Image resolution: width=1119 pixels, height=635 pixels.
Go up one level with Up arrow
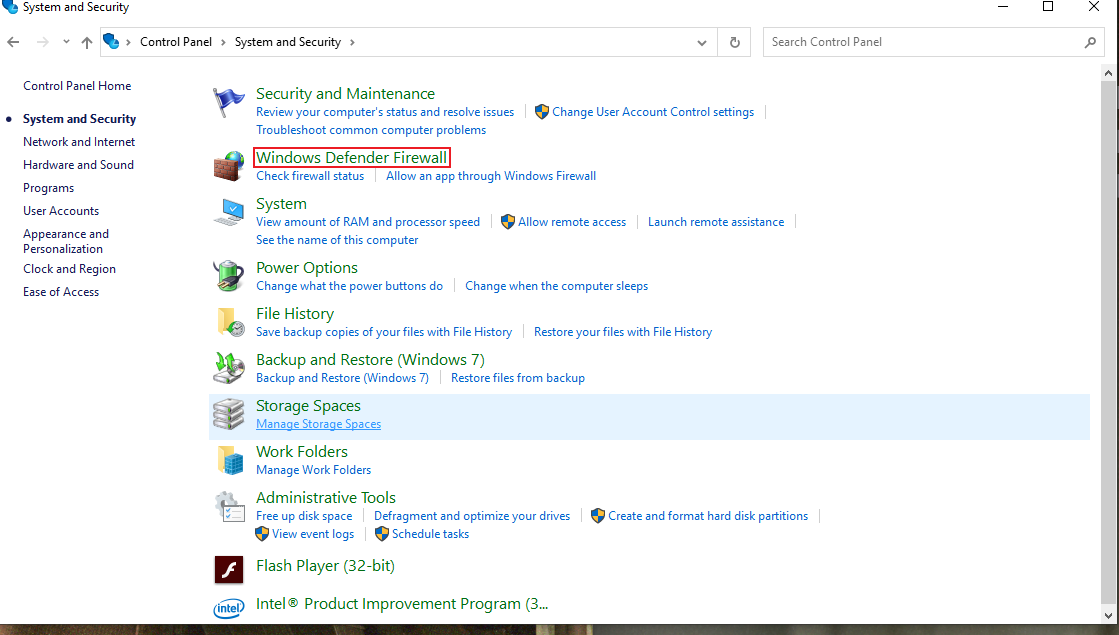(x=86, y=42)
